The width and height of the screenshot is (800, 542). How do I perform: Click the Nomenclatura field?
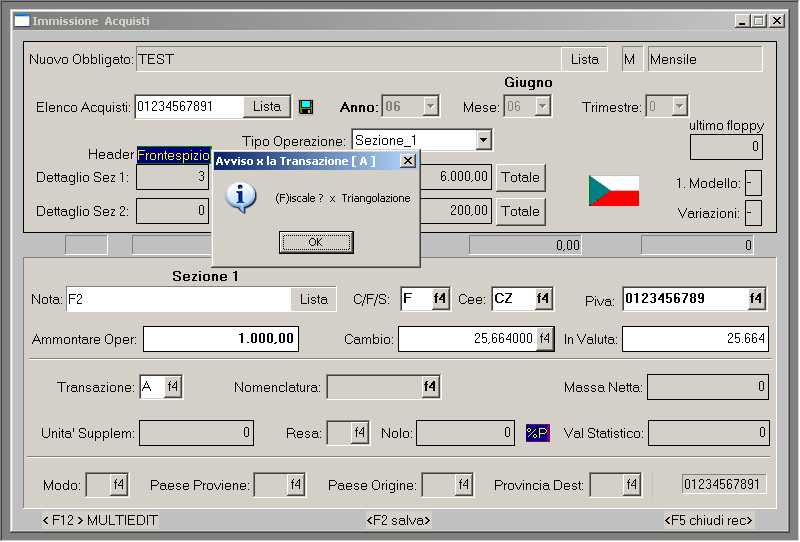point(374,387)
